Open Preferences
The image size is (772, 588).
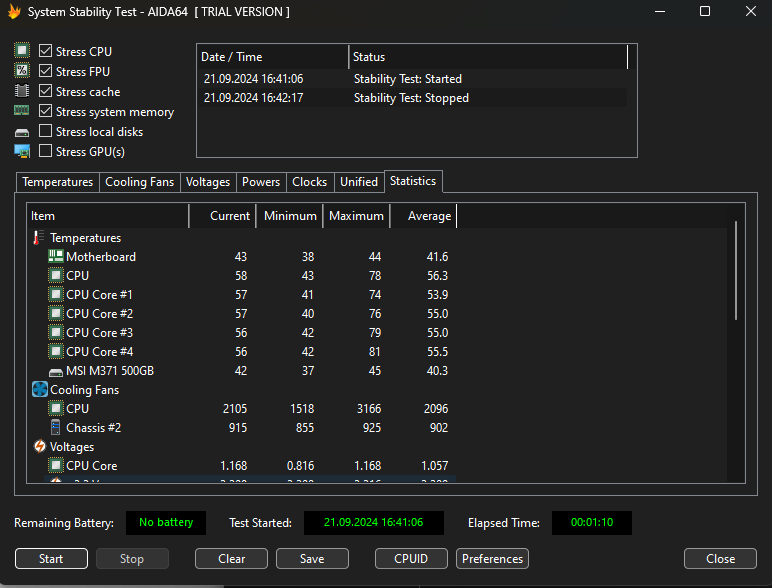click(492, 558)
